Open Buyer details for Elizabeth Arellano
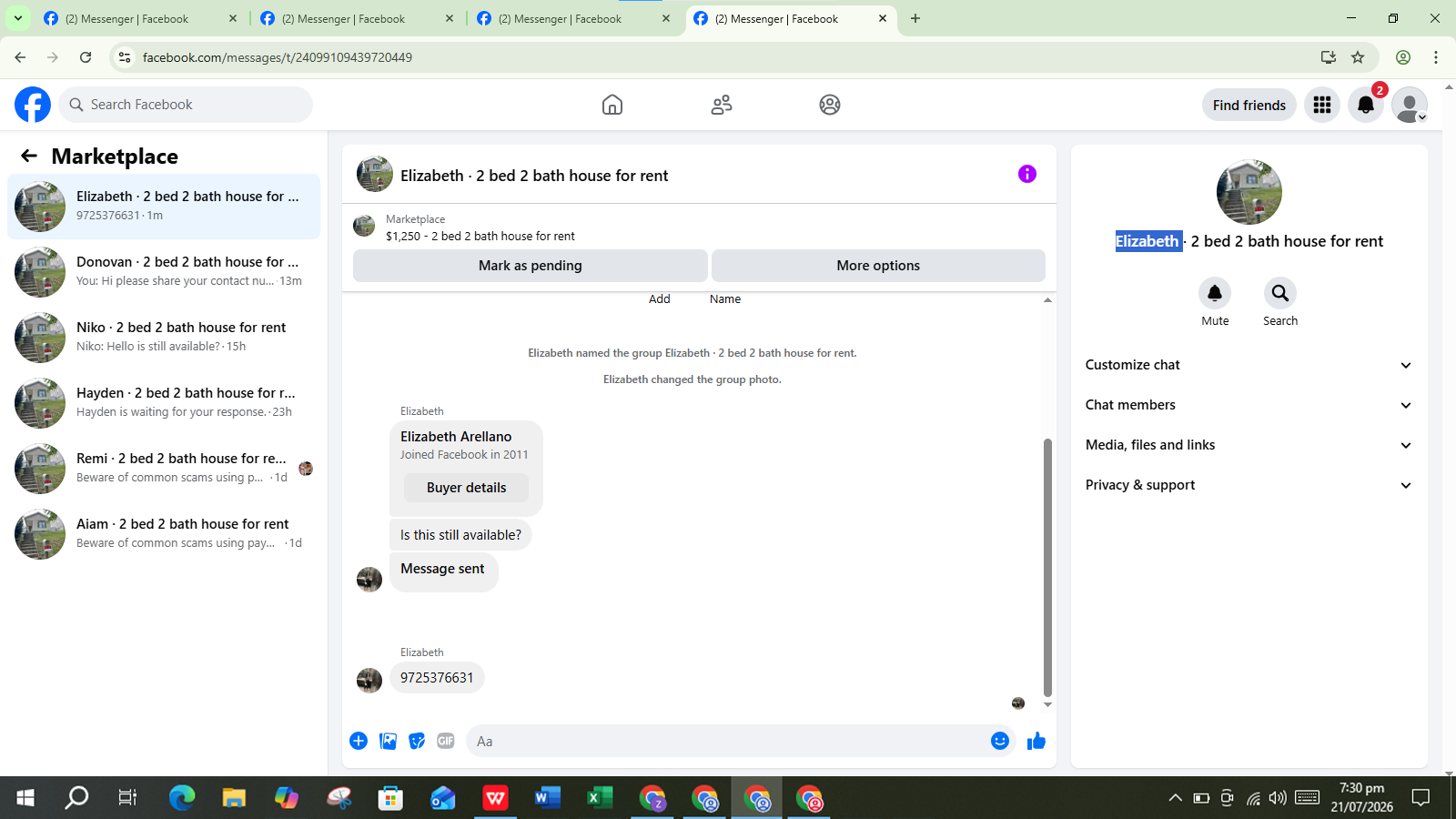This screenshot has width=1456, height=819. [466, 488]
